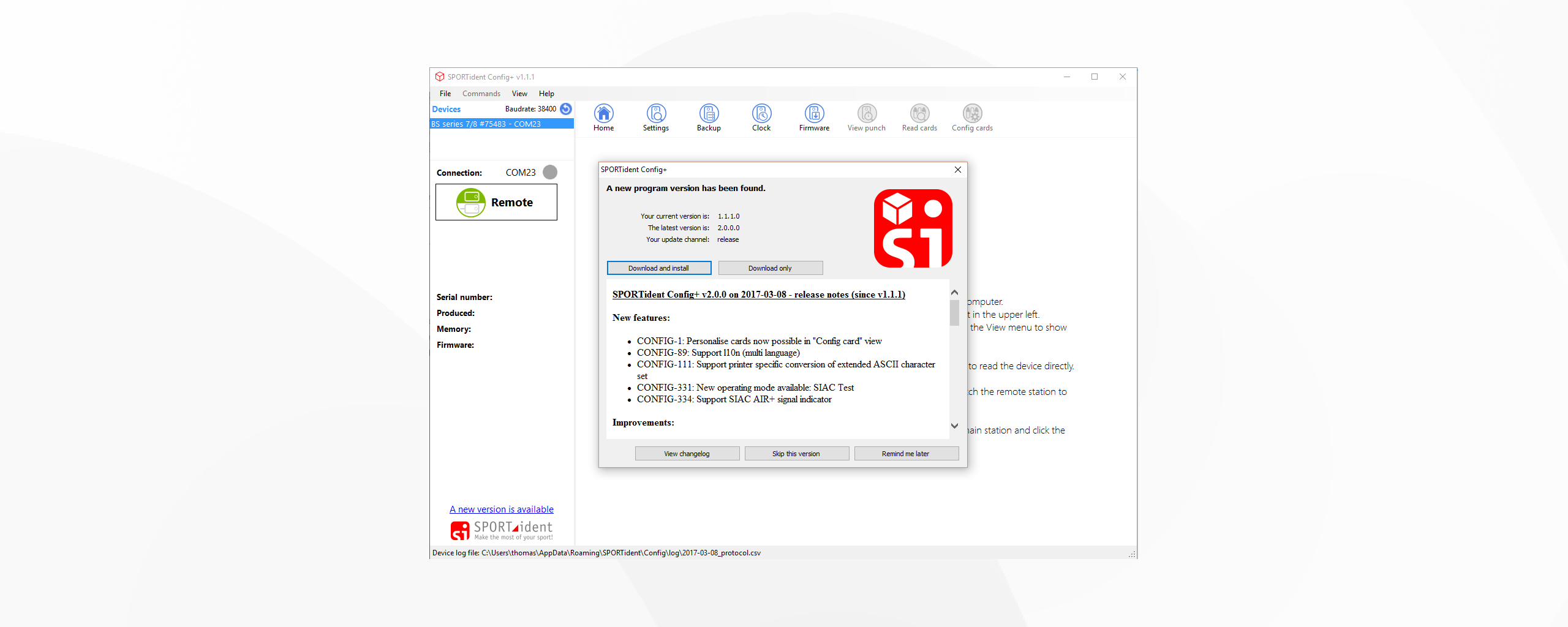Click the device log file status text
Image resolution: width=1568 pixels, height=627 pixels.
[597, 553]
